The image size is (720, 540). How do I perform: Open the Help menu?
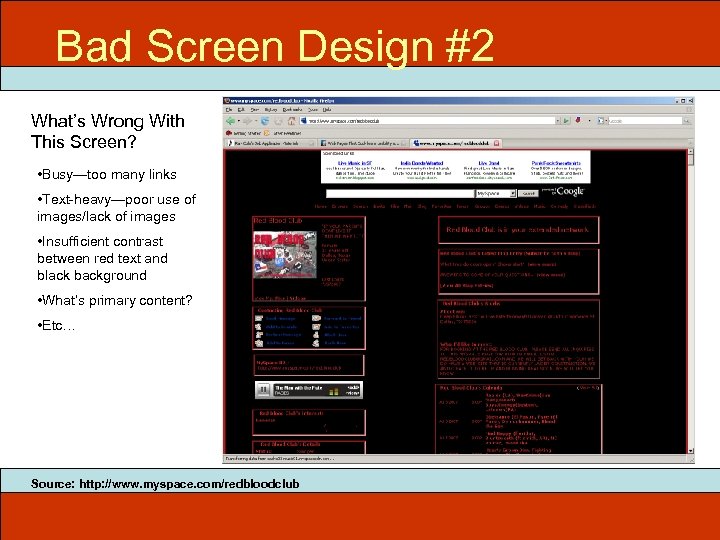click(x=327, y=110)
